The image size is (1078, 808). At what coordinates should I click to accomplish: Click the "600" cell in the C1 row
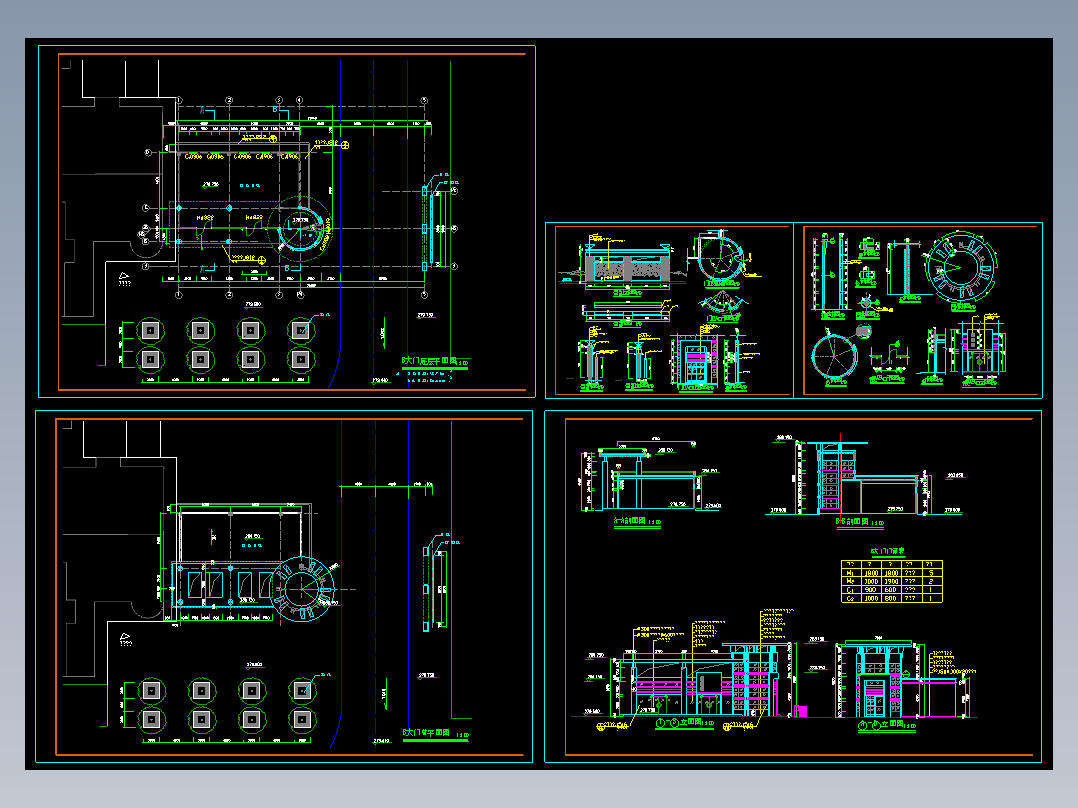coord(892,589)
